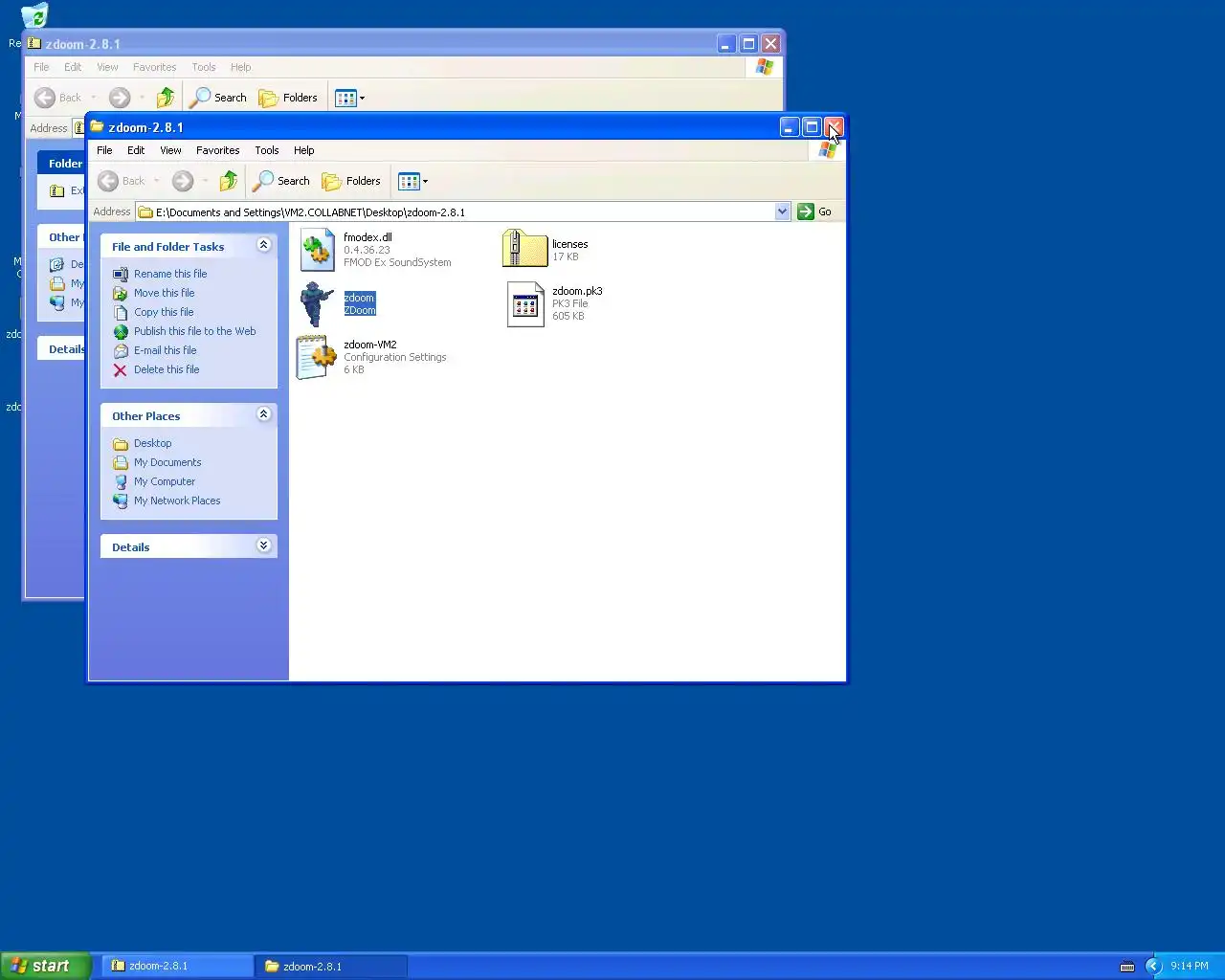This screenshot has height=980, width=1225.
Task: Expand hidden system tray icons arrow
Action: 1153,966
